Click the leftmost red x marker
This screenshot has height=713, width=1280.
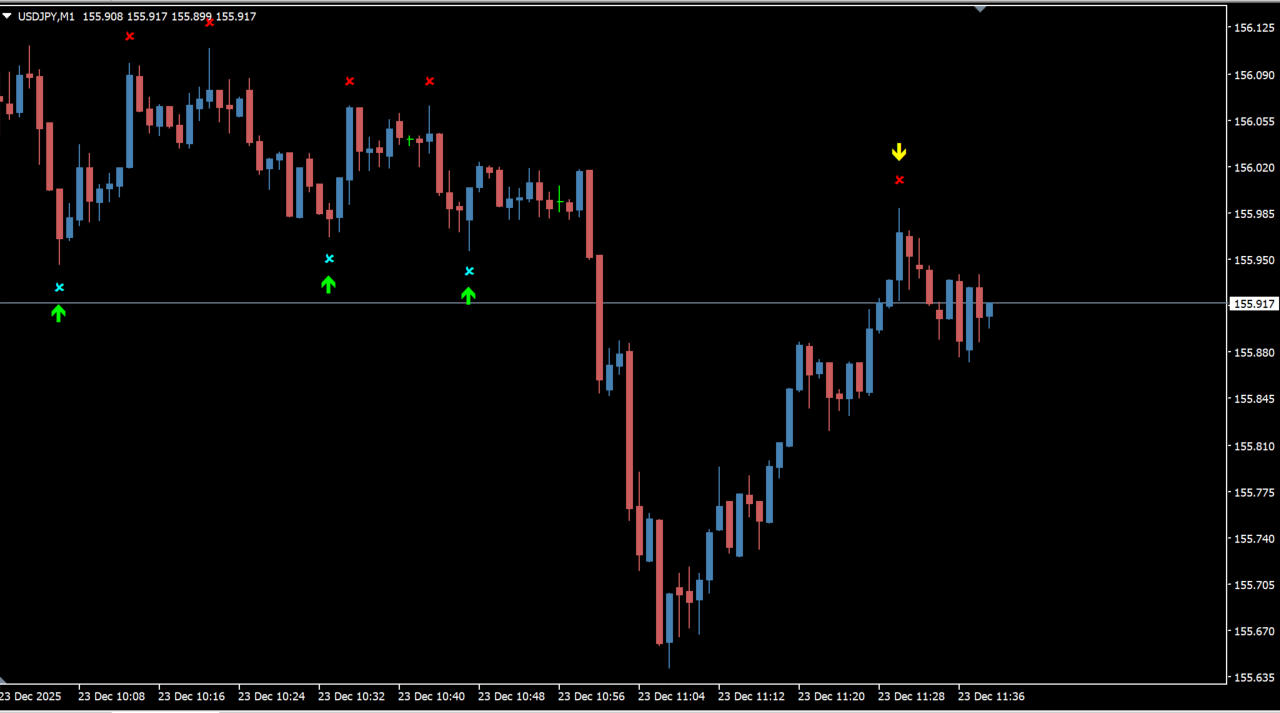129,37
